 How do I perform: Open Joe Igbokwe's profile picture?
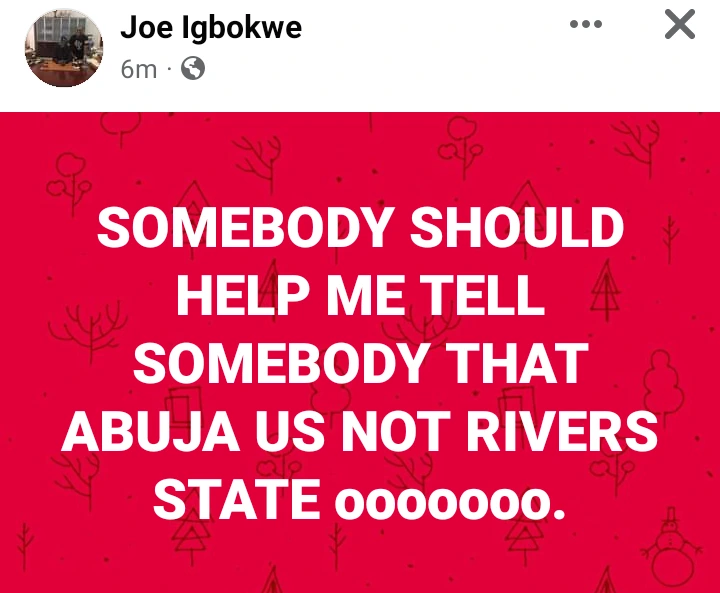point(64,48)
